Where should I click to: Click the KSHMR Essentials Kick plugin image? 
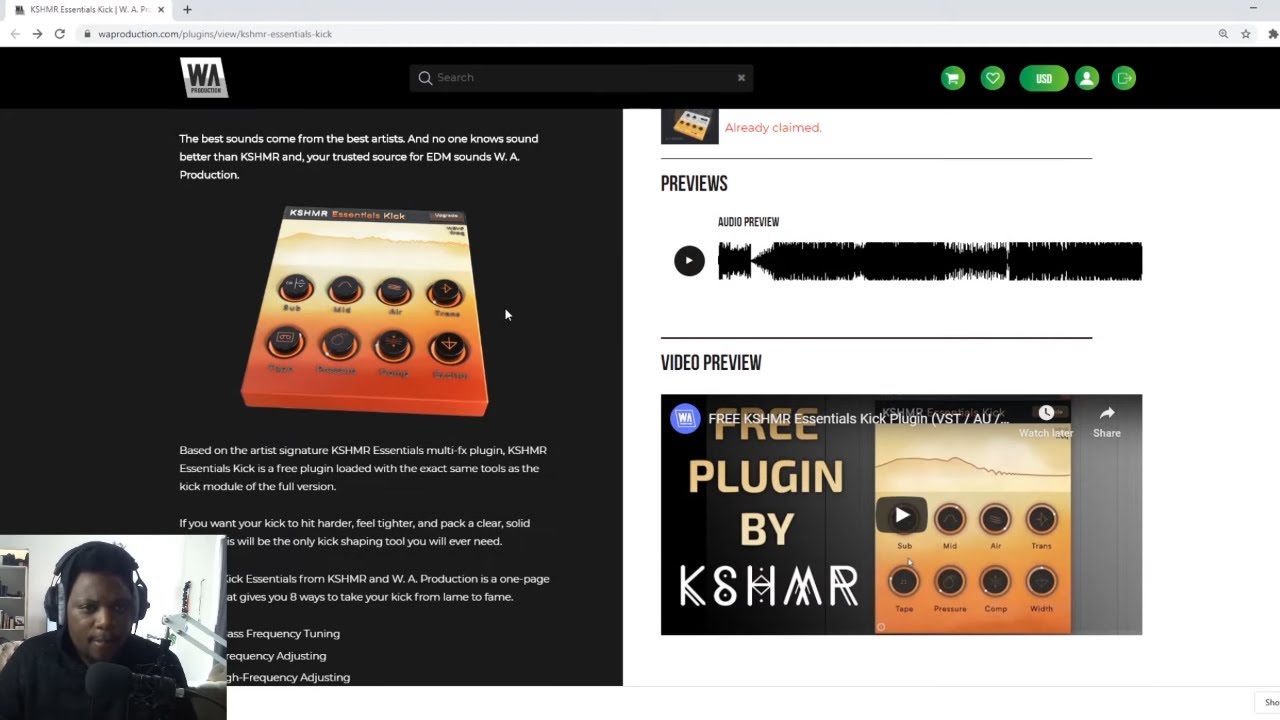click(x=365, y=311)
